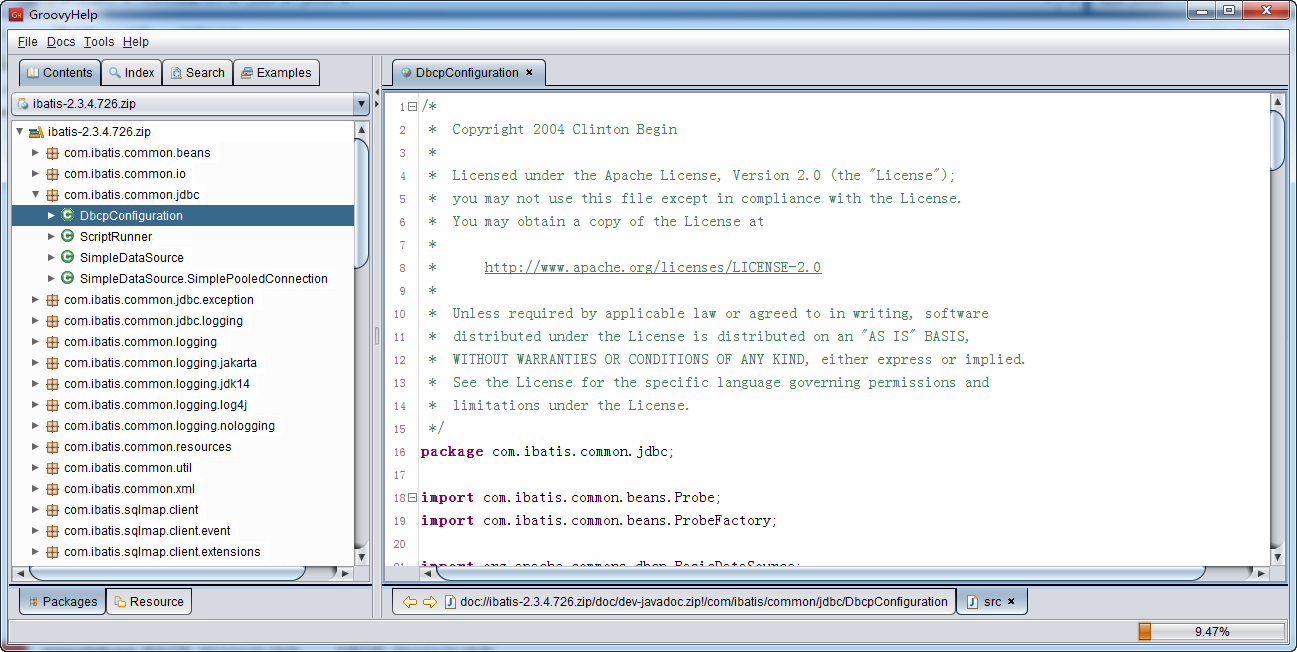Screen dimensions: 1297x652
Task: Switch to the Resource tab
Action: pos(149,602)
